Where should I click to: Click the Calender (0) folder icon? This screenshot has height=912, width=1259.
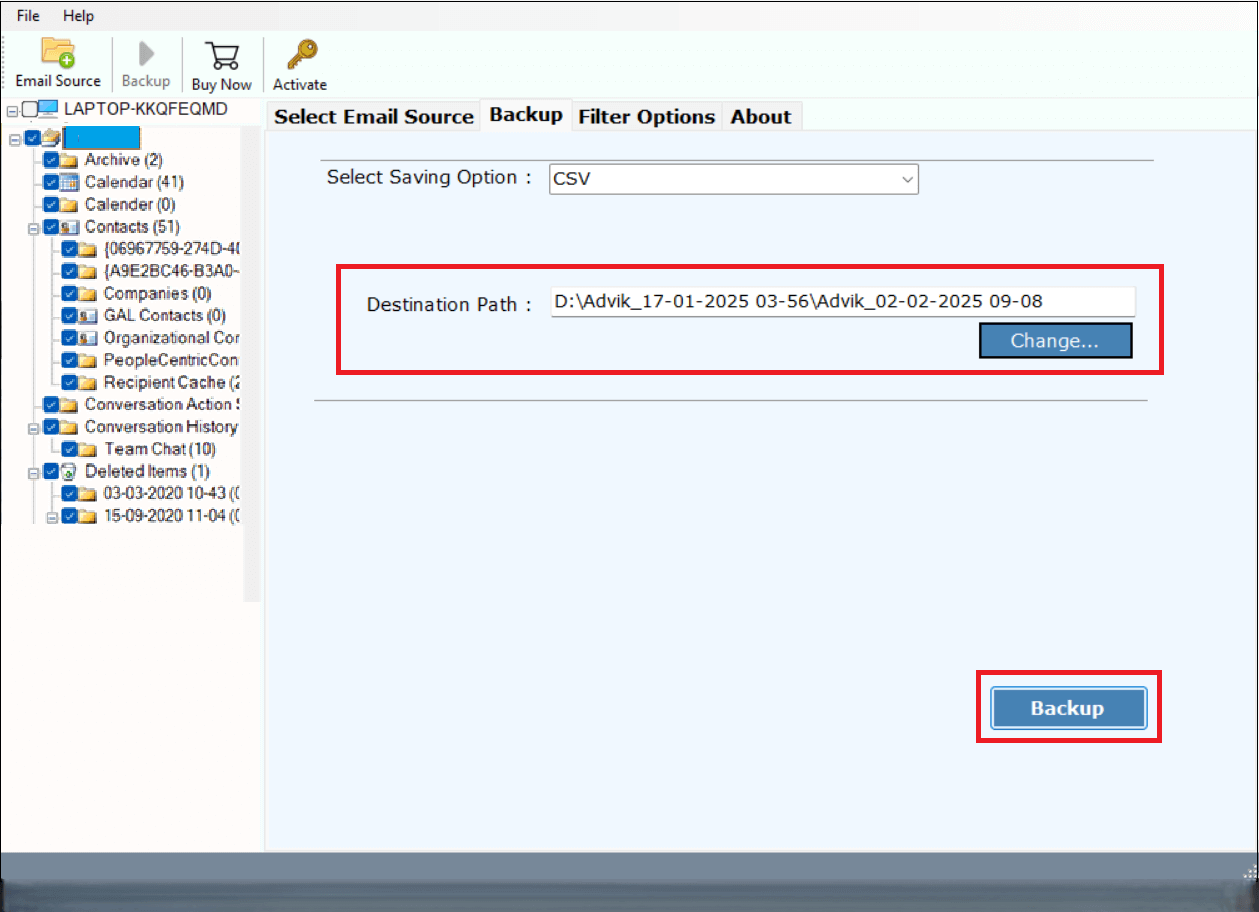click(69, 205)
